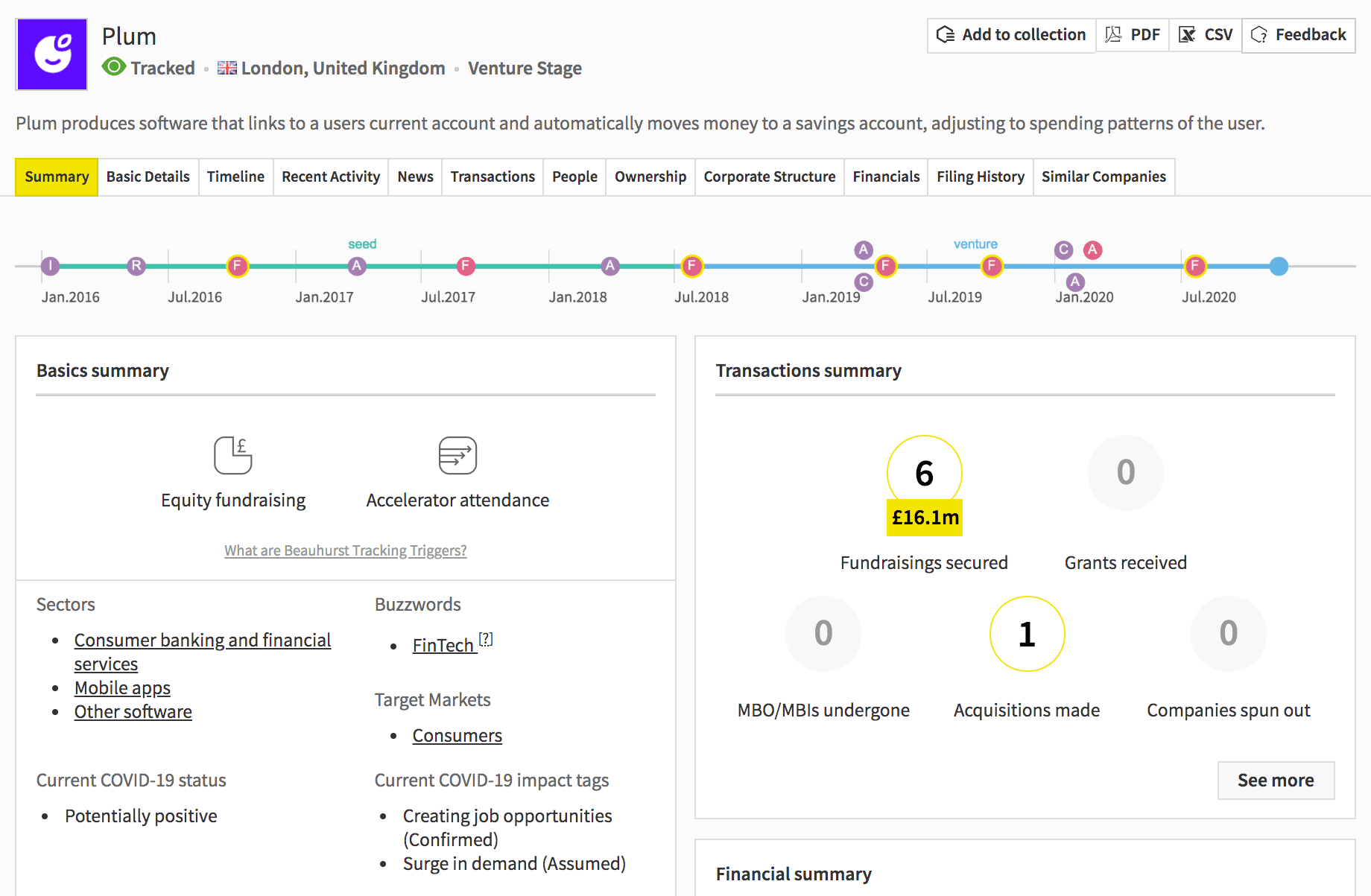Select the pink A marker above the timeline
The height and width of the screenshot is (896, 1371).
tap(1093, 250)
